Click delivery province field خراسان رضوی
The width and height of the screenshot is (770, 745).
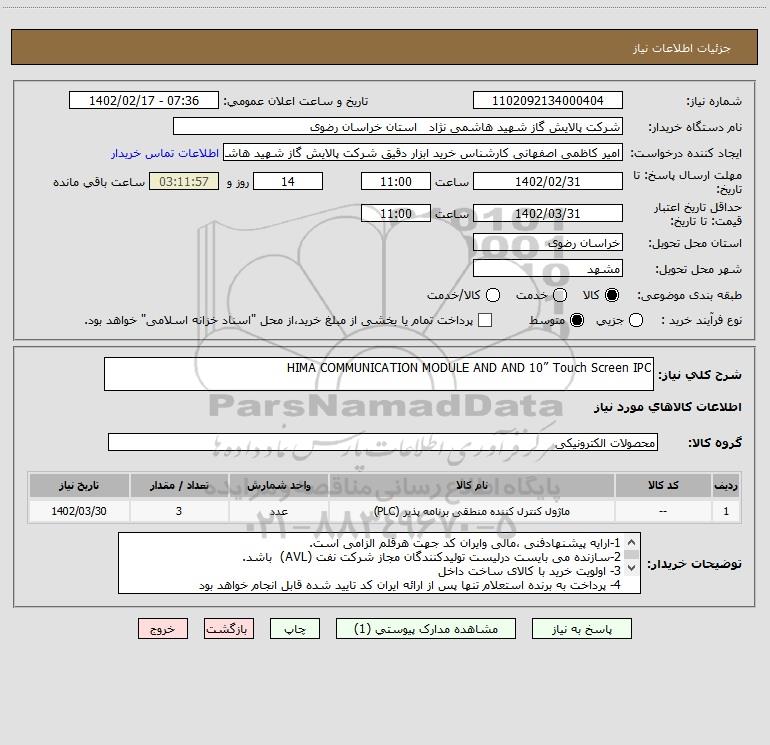[548, 243]
